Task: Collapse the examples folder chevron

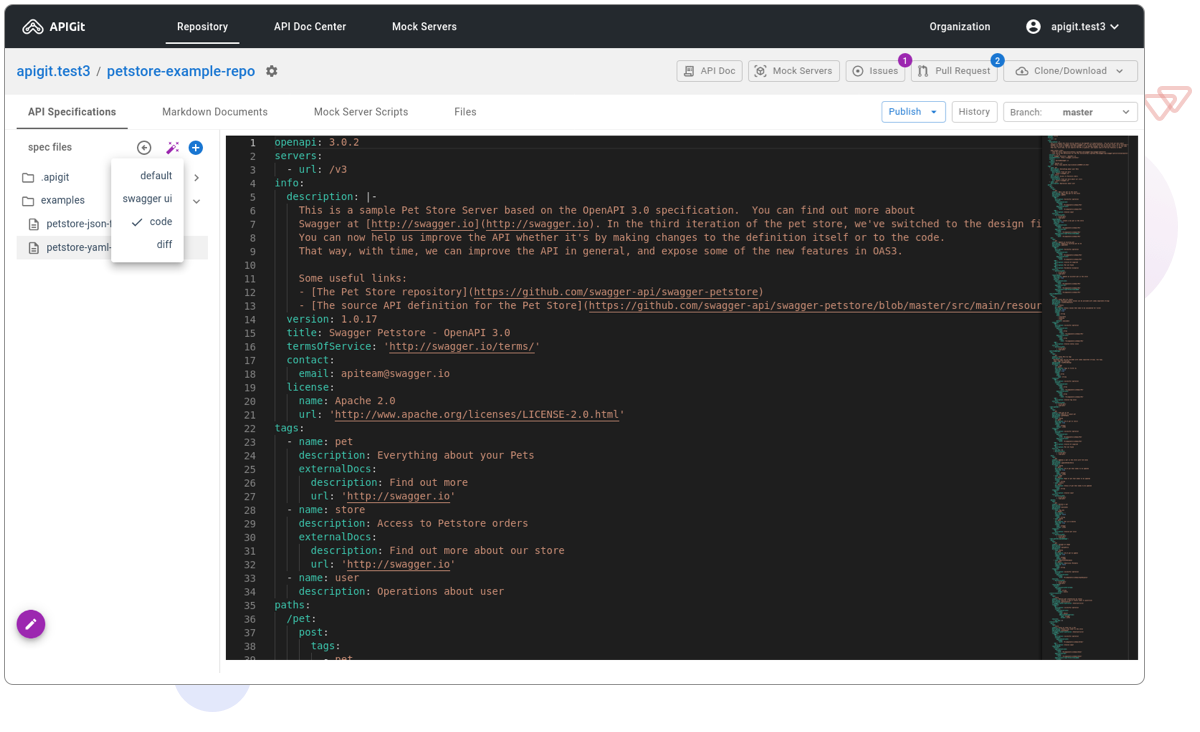Action: point(197,201)
